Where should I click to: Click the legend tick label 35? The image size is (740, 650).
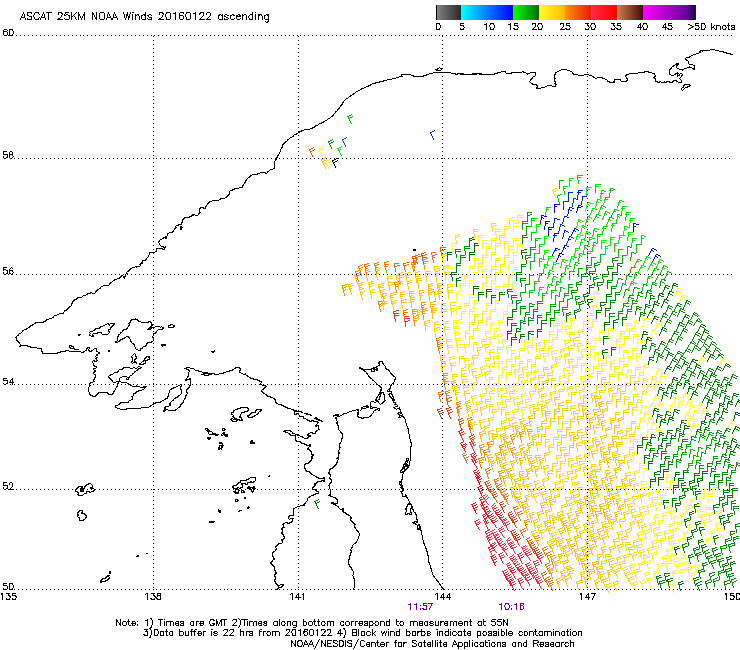click(x=616, y=27)
